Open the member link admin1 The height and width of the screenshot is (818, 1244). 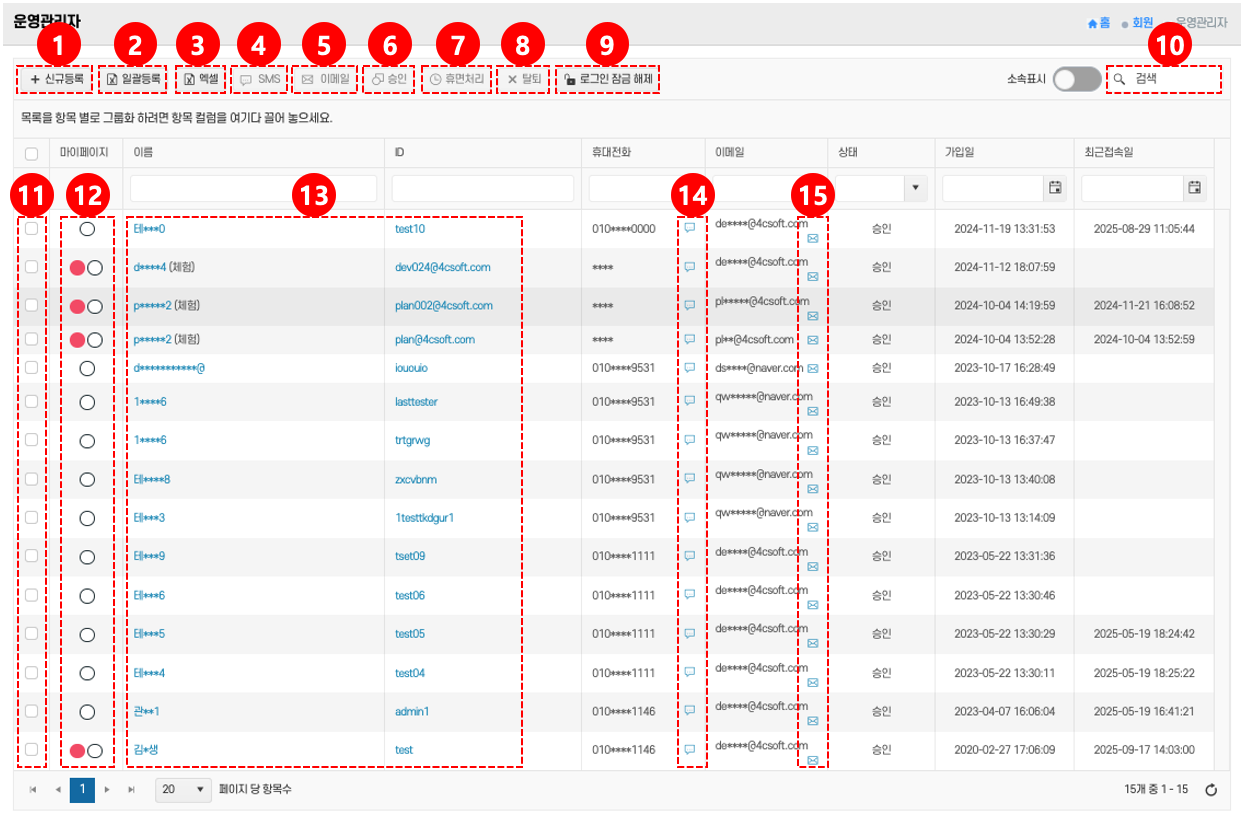click(412, 712)
